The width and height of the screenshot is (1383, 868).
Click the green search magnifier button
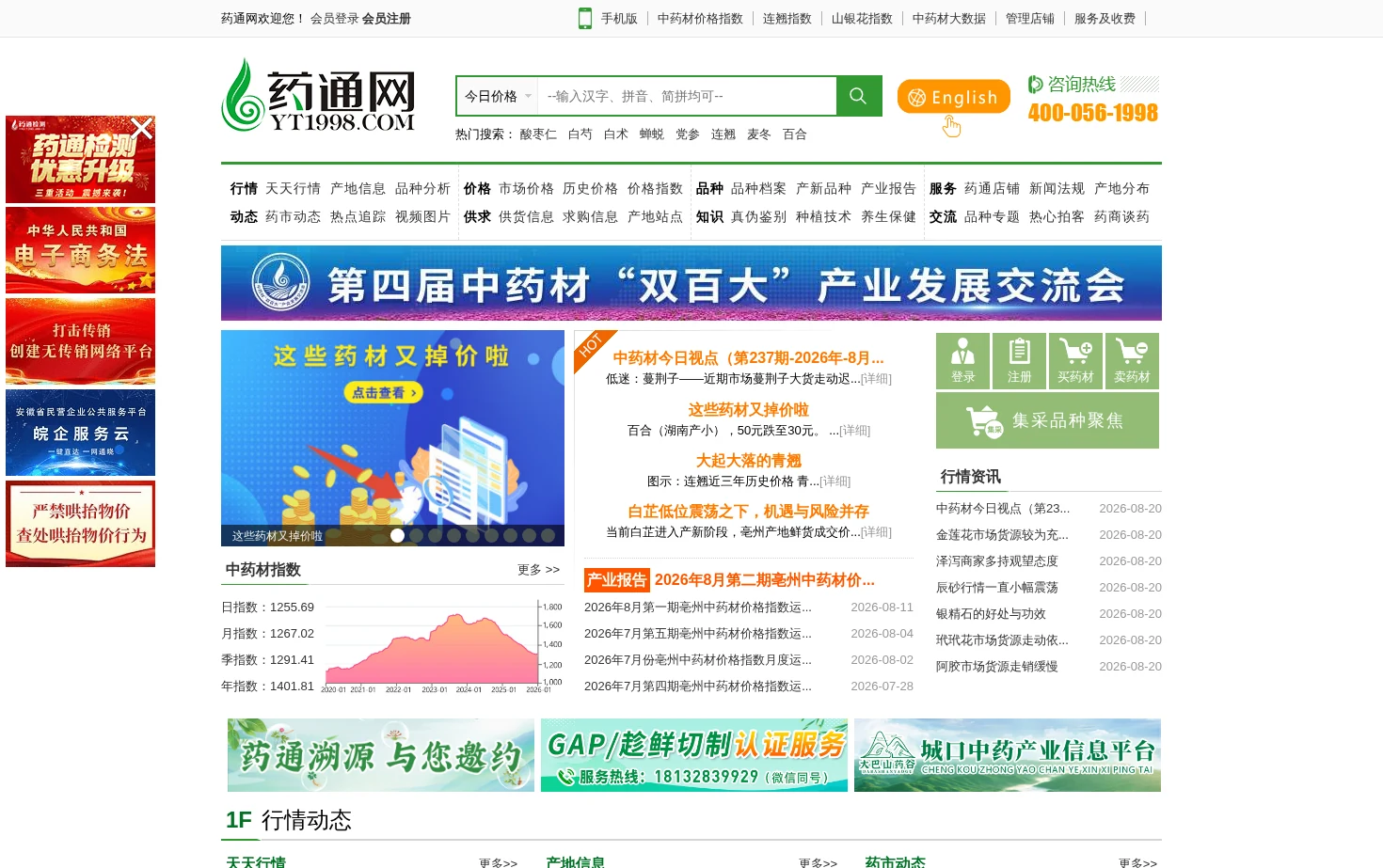858,96
